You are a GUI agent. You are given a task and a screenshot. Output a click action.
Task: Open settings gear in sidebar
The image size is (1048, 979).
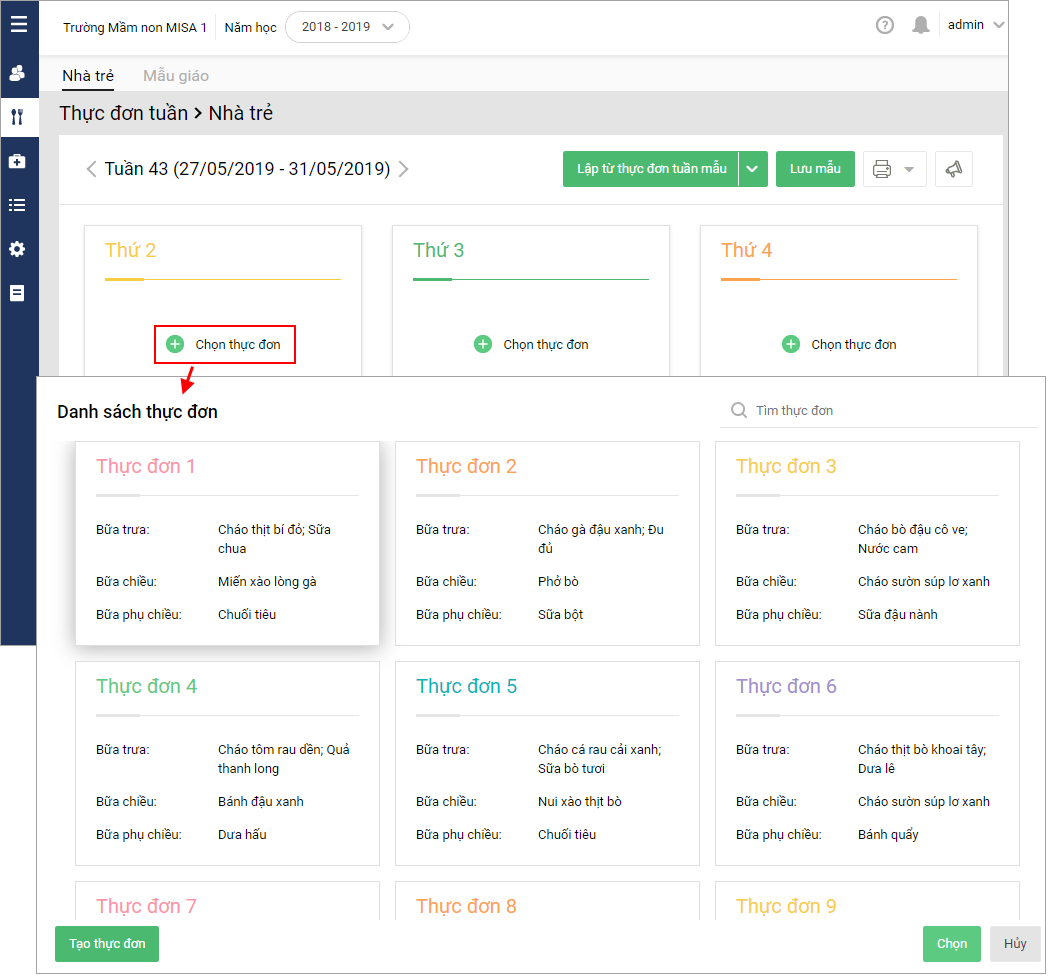(17, 249)
